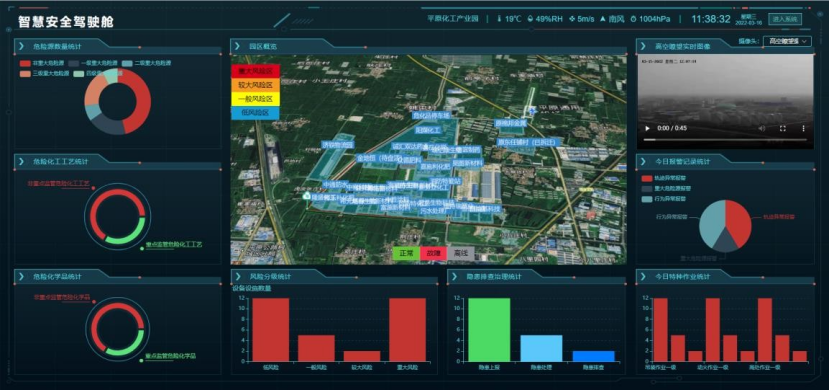This screenshot has width=830, height=390.
Task: Toggle 行为异常报警 legend entry
Action: [x=664, y=199]
